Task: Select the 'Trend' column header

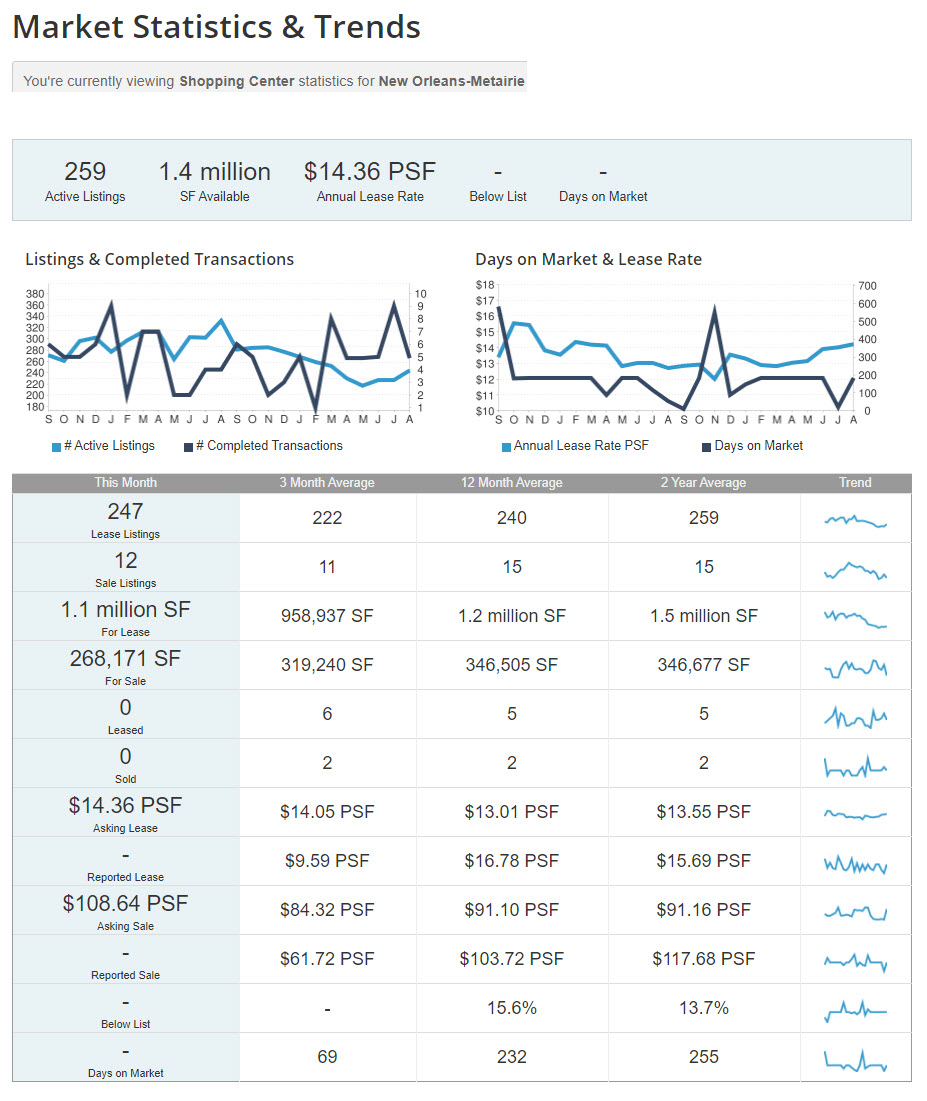Action: click(855, 482)
